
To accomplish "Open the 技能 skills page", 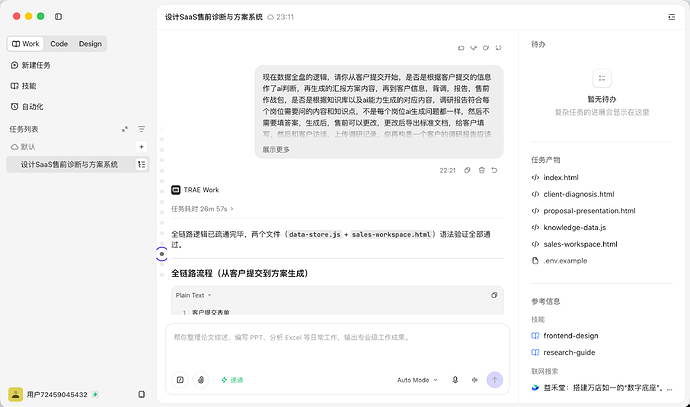I will pyautogui.click(x=23, y=86).
